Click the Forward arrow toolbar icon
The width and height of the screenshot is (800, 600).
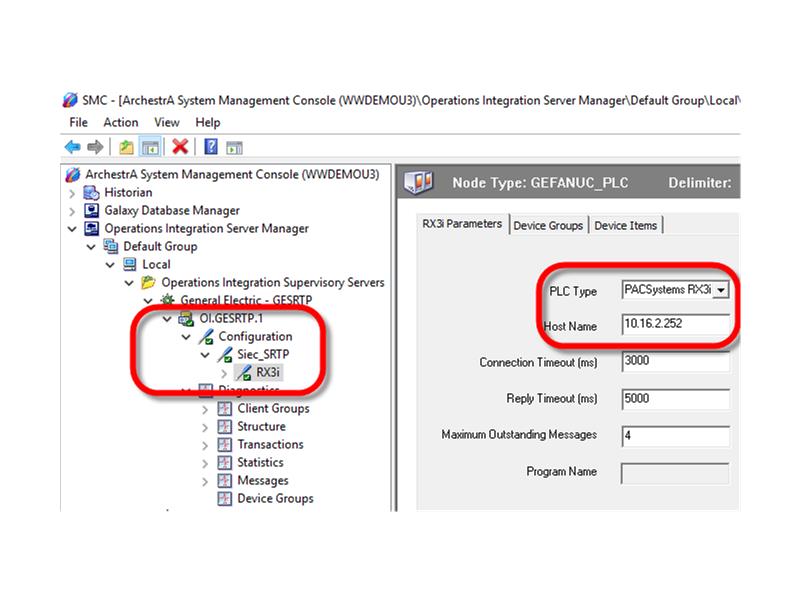click(95, 147)
